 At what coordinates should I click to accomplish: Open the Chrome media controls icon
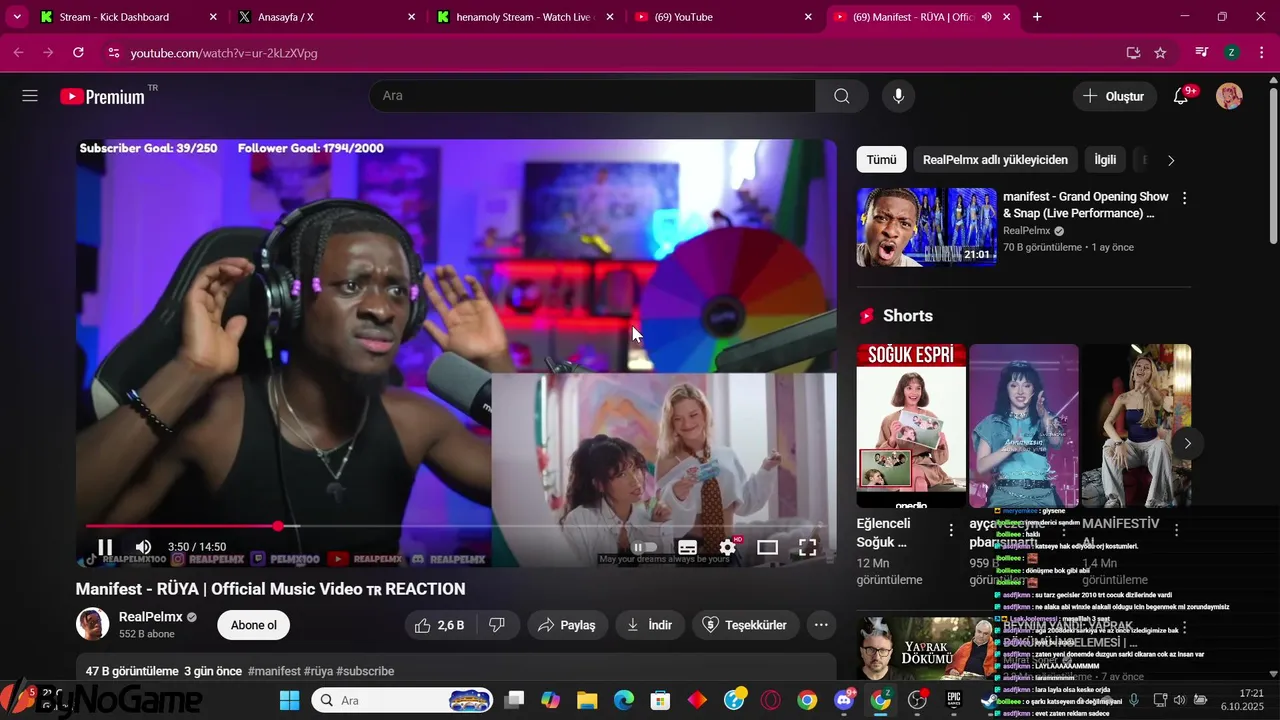click(x=1202, y=53)
